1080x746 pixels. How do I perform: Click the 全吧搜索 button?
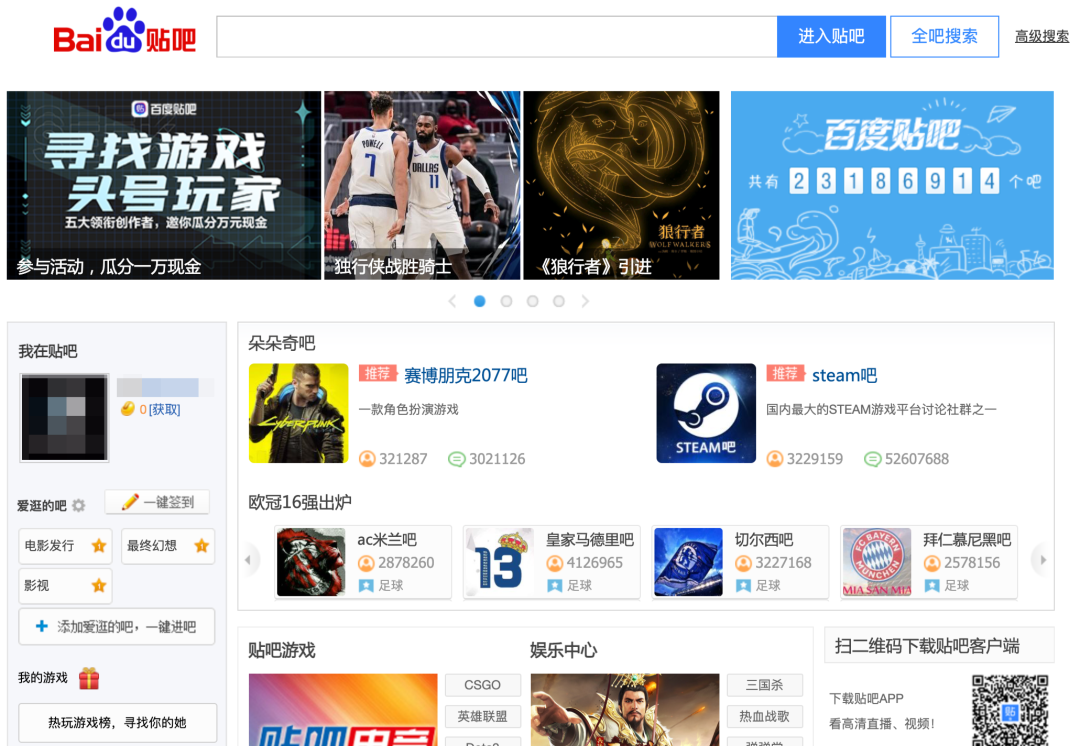(x=944, y=37)
